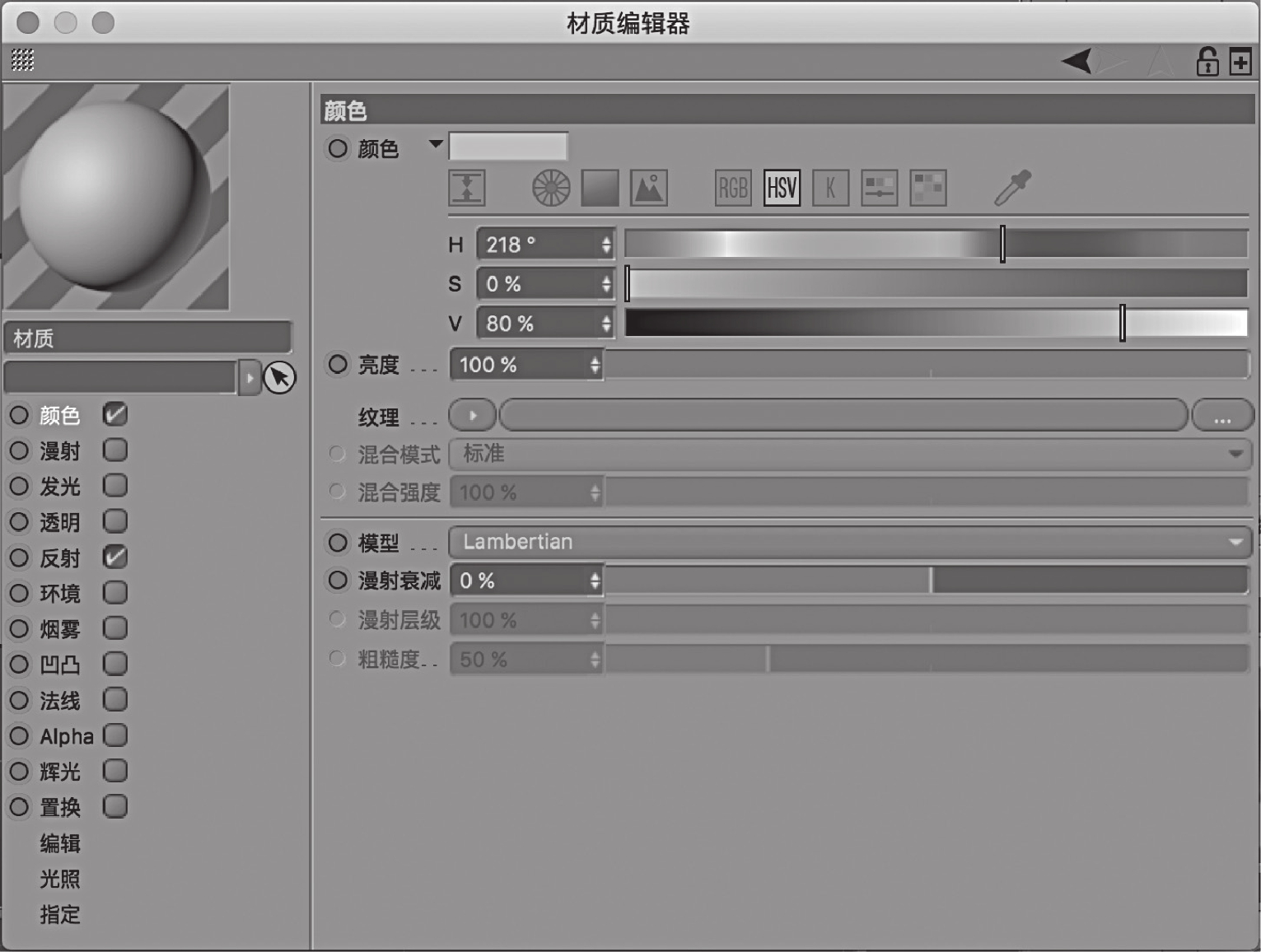1261x952 pixels.
Task: Click the 亮度 100 % input field
Action: coord(526,365)
